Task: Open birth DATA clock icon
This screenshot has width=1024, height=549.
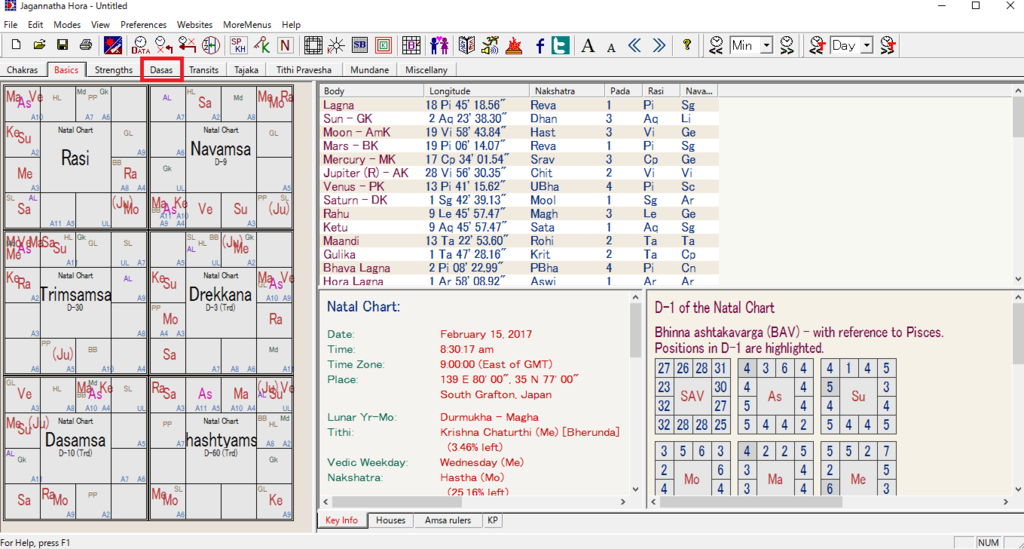Action: (x=140, y=45)
